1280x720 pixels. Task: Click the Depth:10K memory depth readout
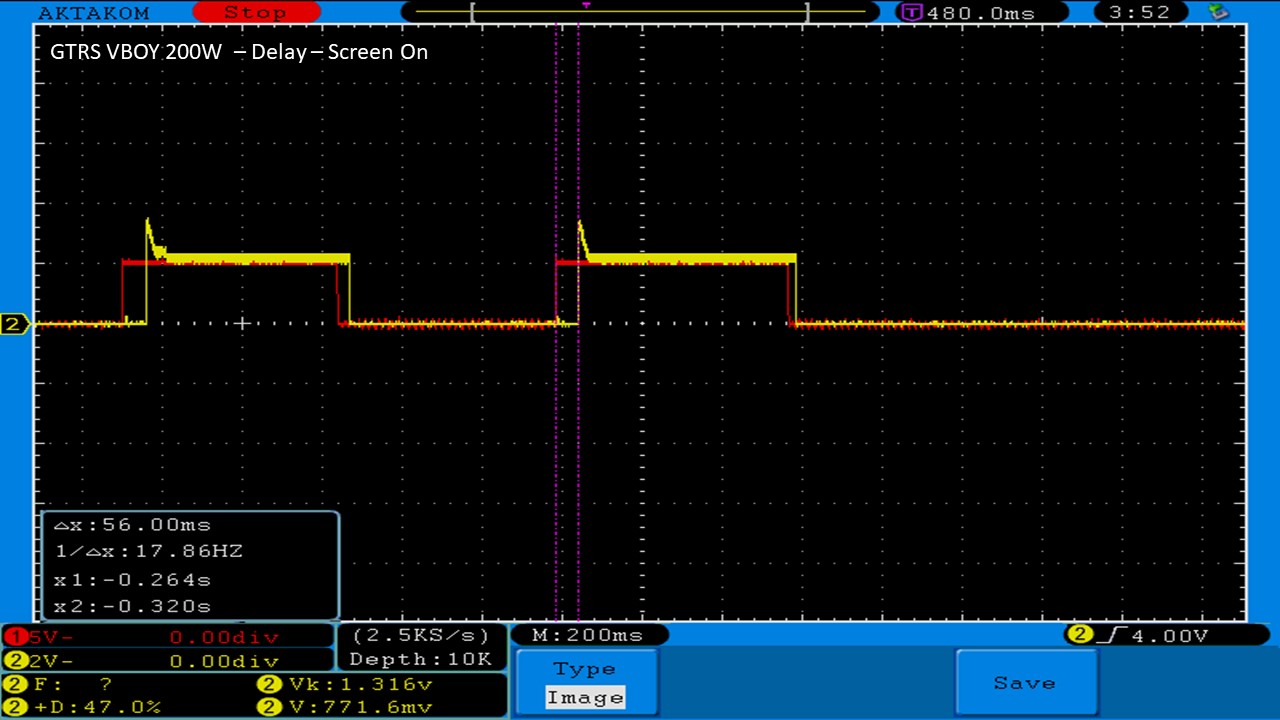click(x=421, y=659)
